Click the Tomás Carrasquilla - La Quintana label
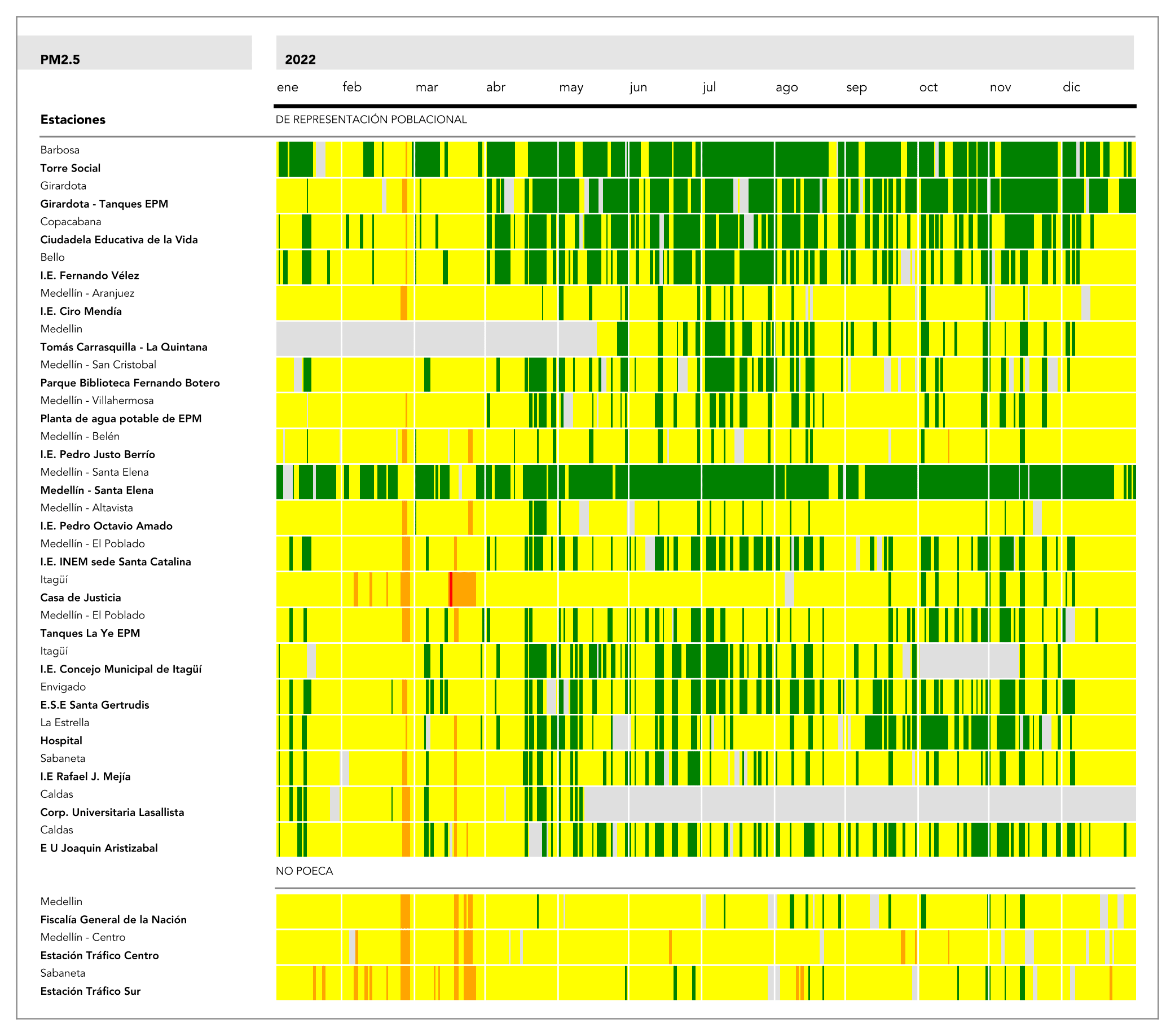The image size is (1175, 1036). (124, 346)
